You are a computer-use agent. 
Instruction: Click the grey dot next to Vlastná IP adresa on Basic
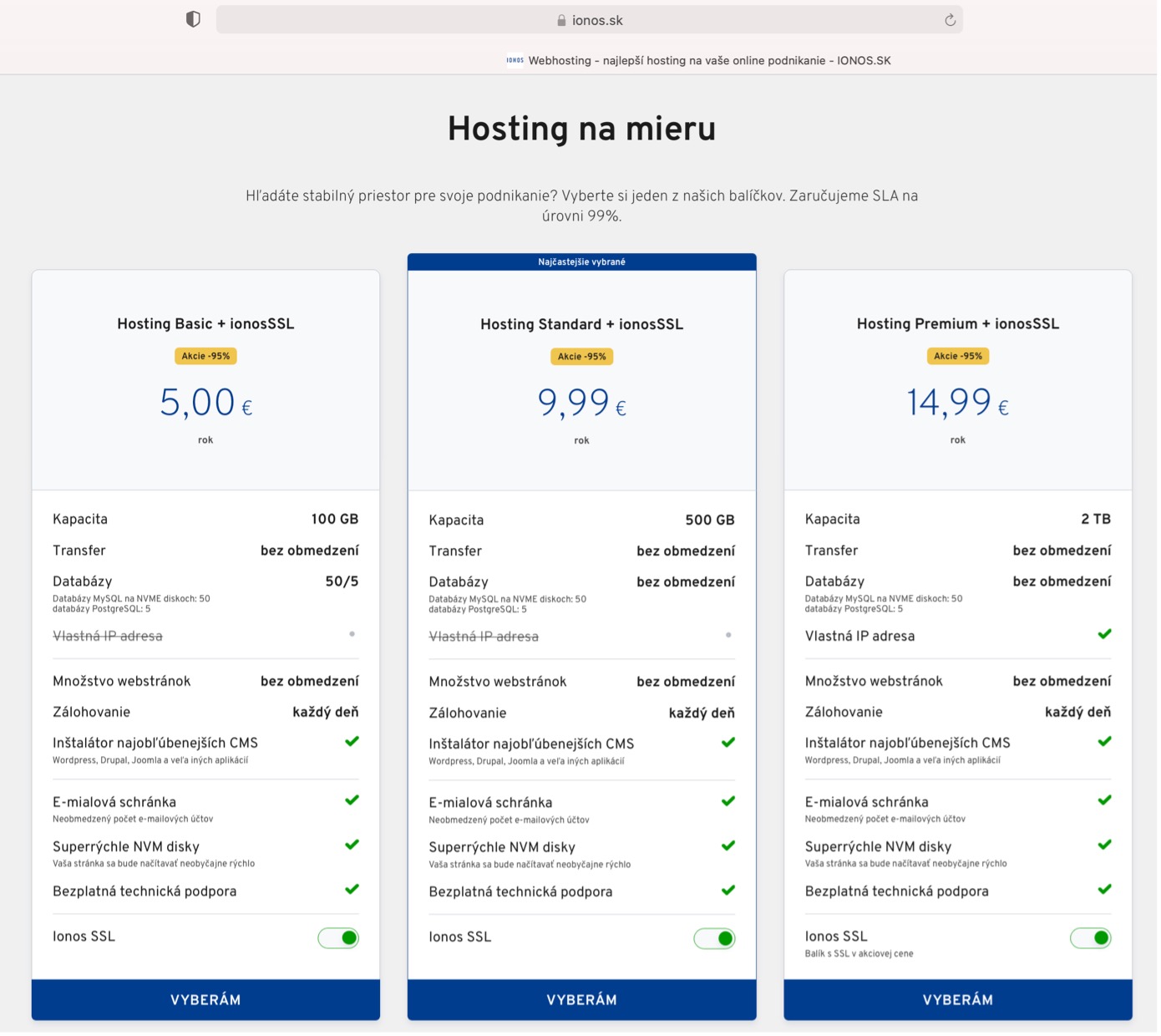[352, 635]
